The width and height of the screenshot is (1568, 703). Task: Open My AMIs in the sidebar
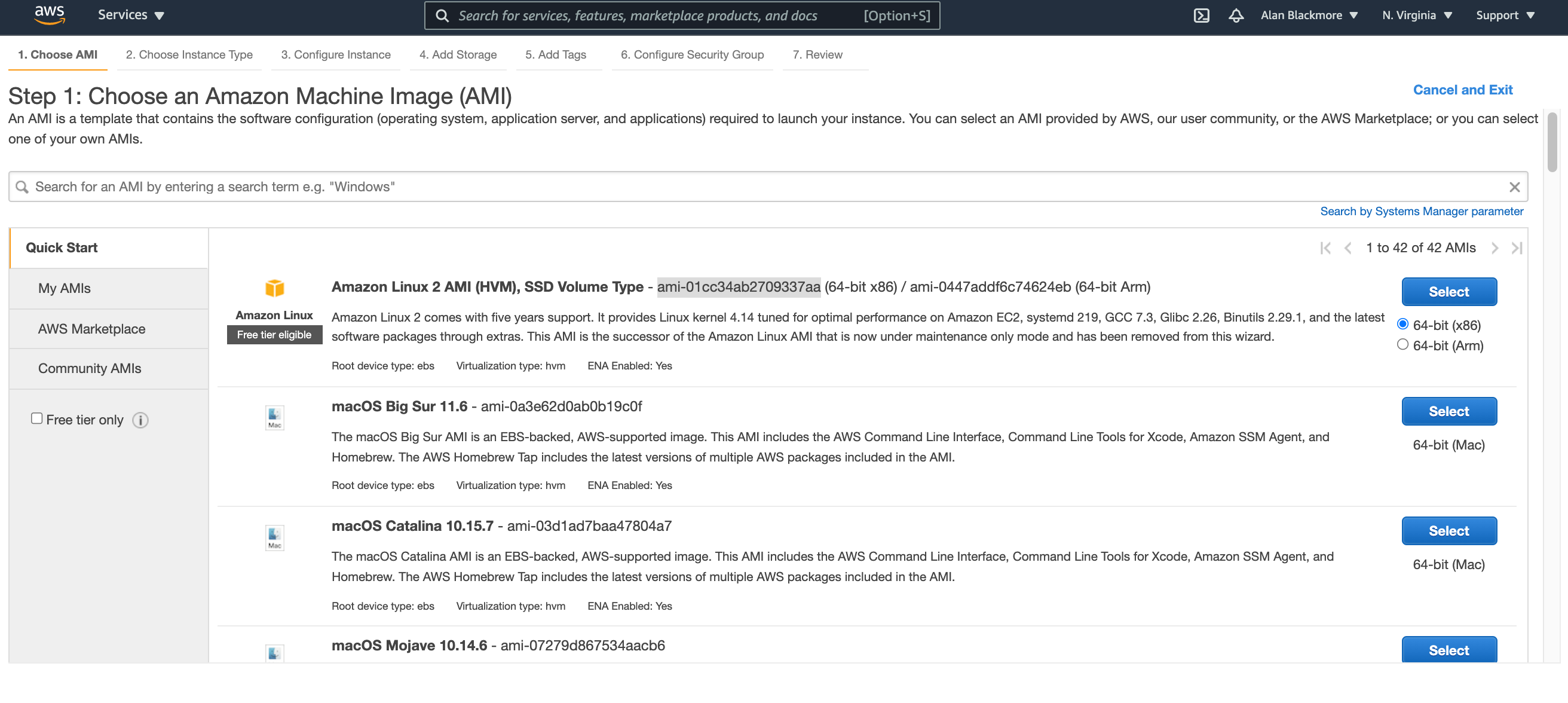pyautogui.click(x=109, y=288)
